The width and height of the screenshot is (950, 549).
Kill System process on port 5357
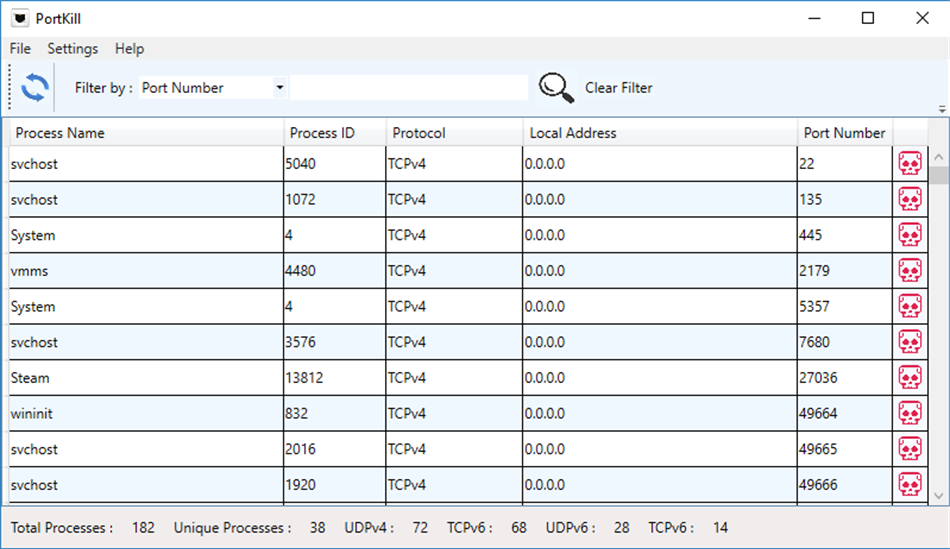coord(909,307)
